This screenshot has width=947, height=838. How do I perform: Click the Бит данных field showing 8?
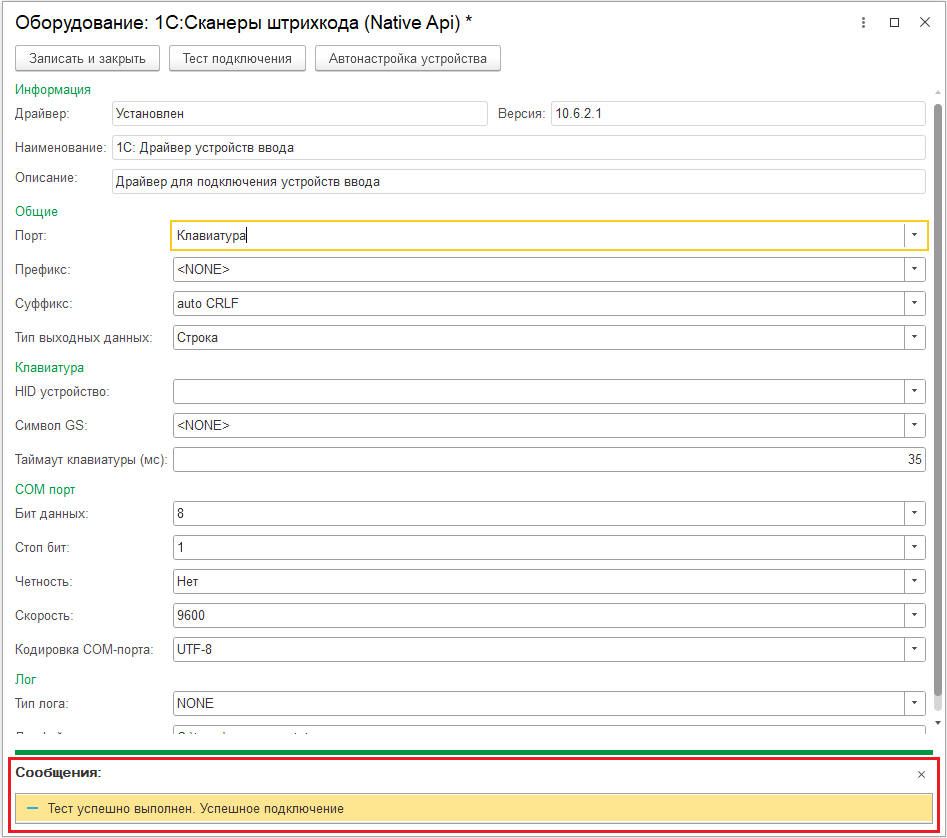539,513
